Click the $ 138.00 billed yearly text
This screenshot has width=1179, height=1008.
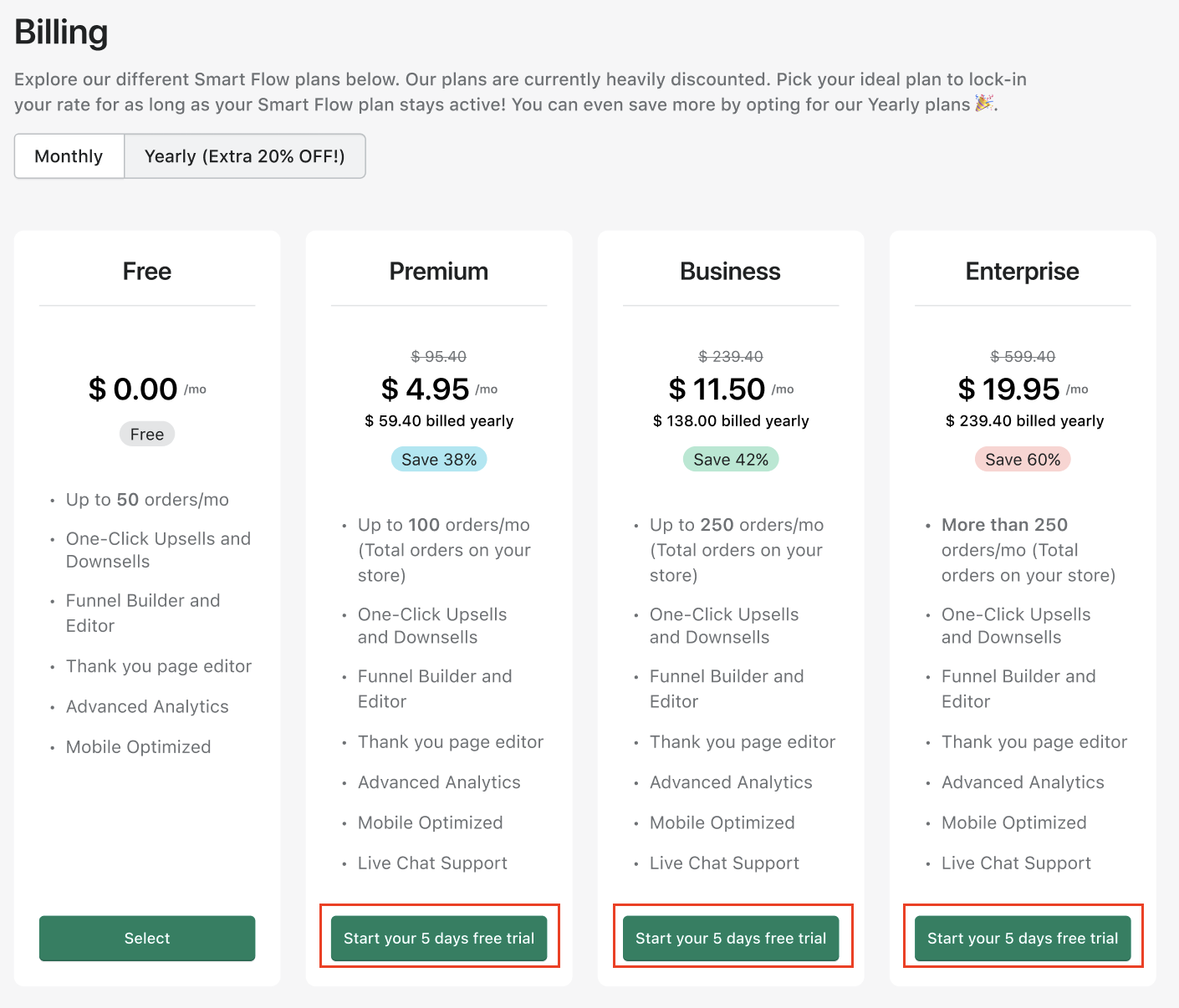(731, 421)
